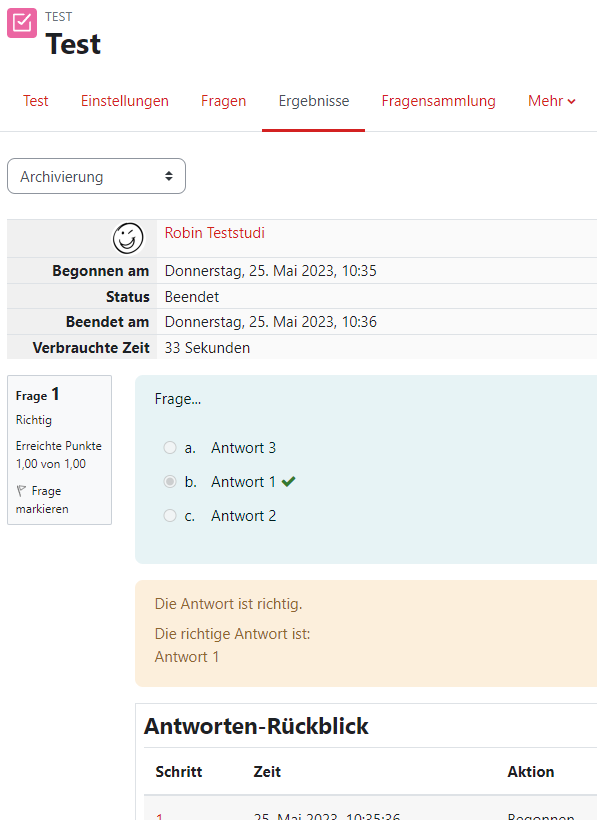Click the green checkmark beside Antwort 1
The width and height of the screenshot is (597, 820).
pyautogui.click(x=289, y=481)
